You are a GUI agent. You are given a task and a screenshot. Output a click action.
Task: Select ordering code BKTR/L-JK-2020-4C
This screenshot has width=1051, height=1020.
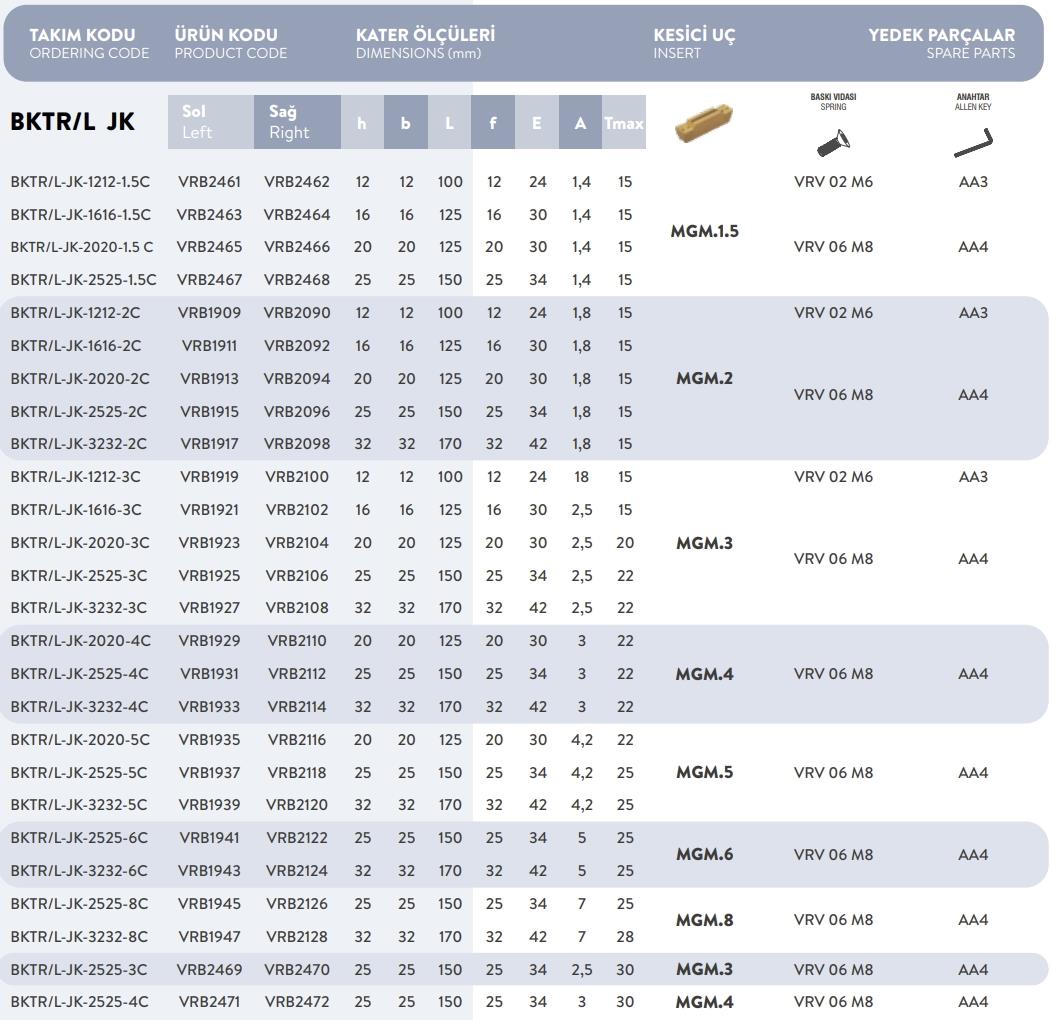80,641
